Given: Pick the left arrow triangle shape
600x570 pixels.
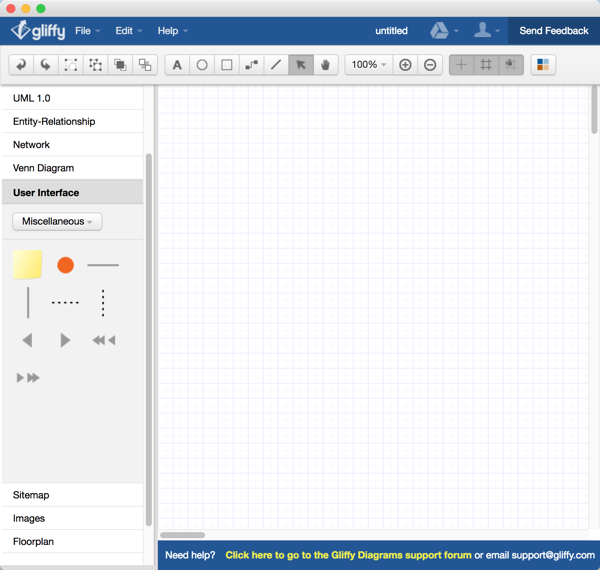Looking at the screenshot, I should [x=28, y=340].
